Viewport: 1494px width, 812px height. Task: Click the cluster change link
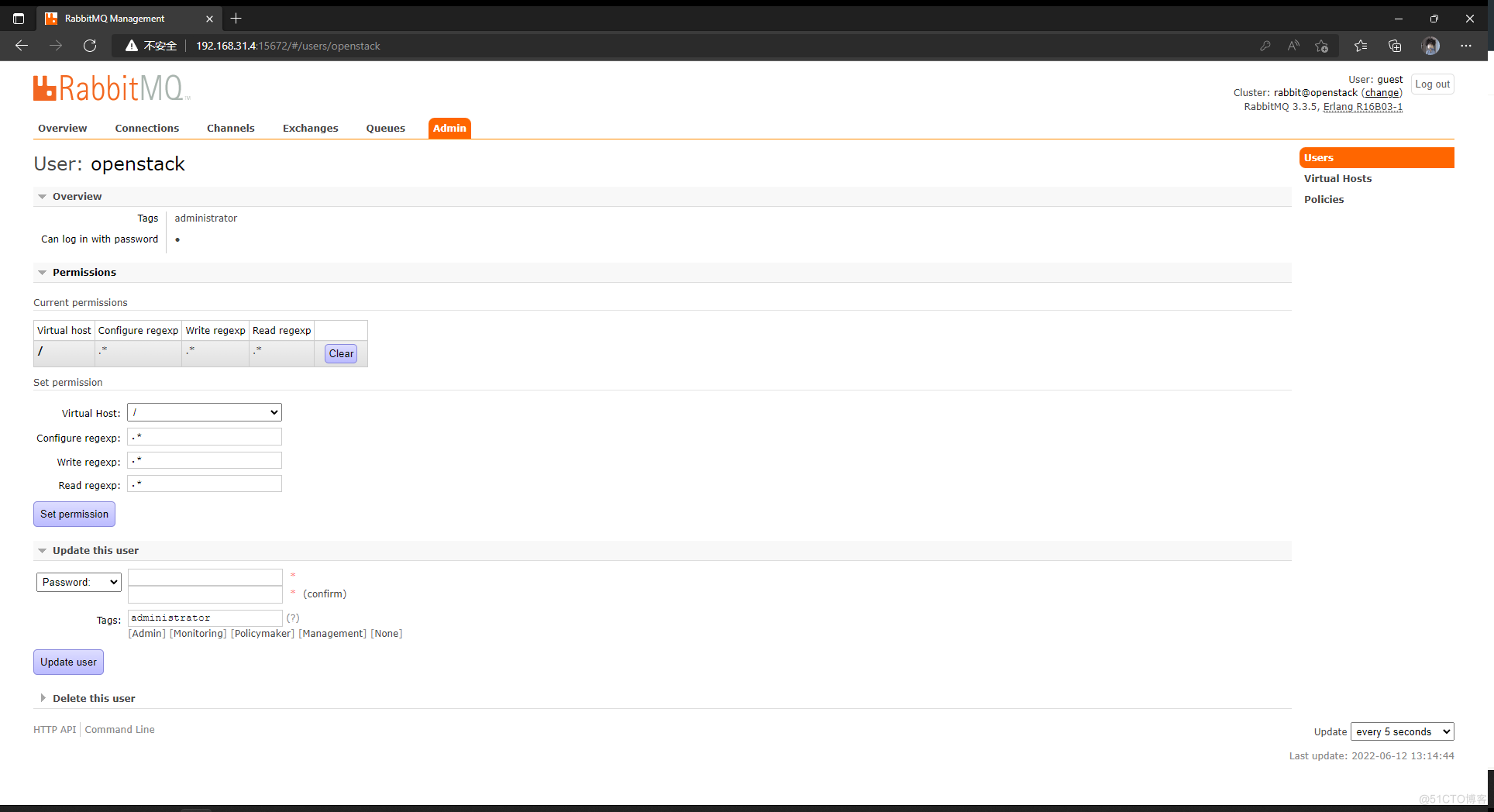(1382, 92)
